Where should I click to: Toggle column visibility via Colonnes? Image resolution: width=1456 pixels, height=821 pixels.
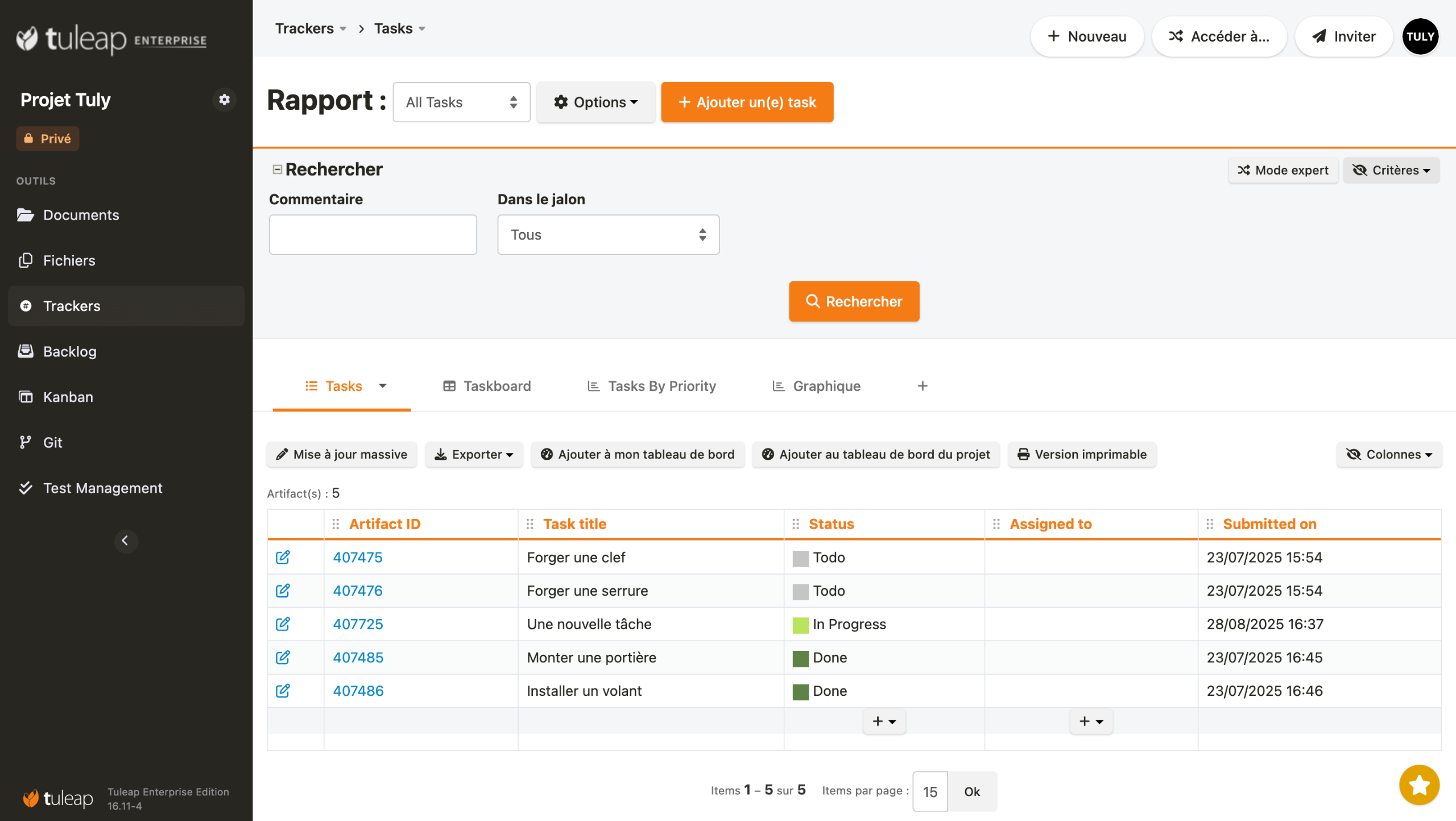pyautogui.click(x=1388, y=454)
